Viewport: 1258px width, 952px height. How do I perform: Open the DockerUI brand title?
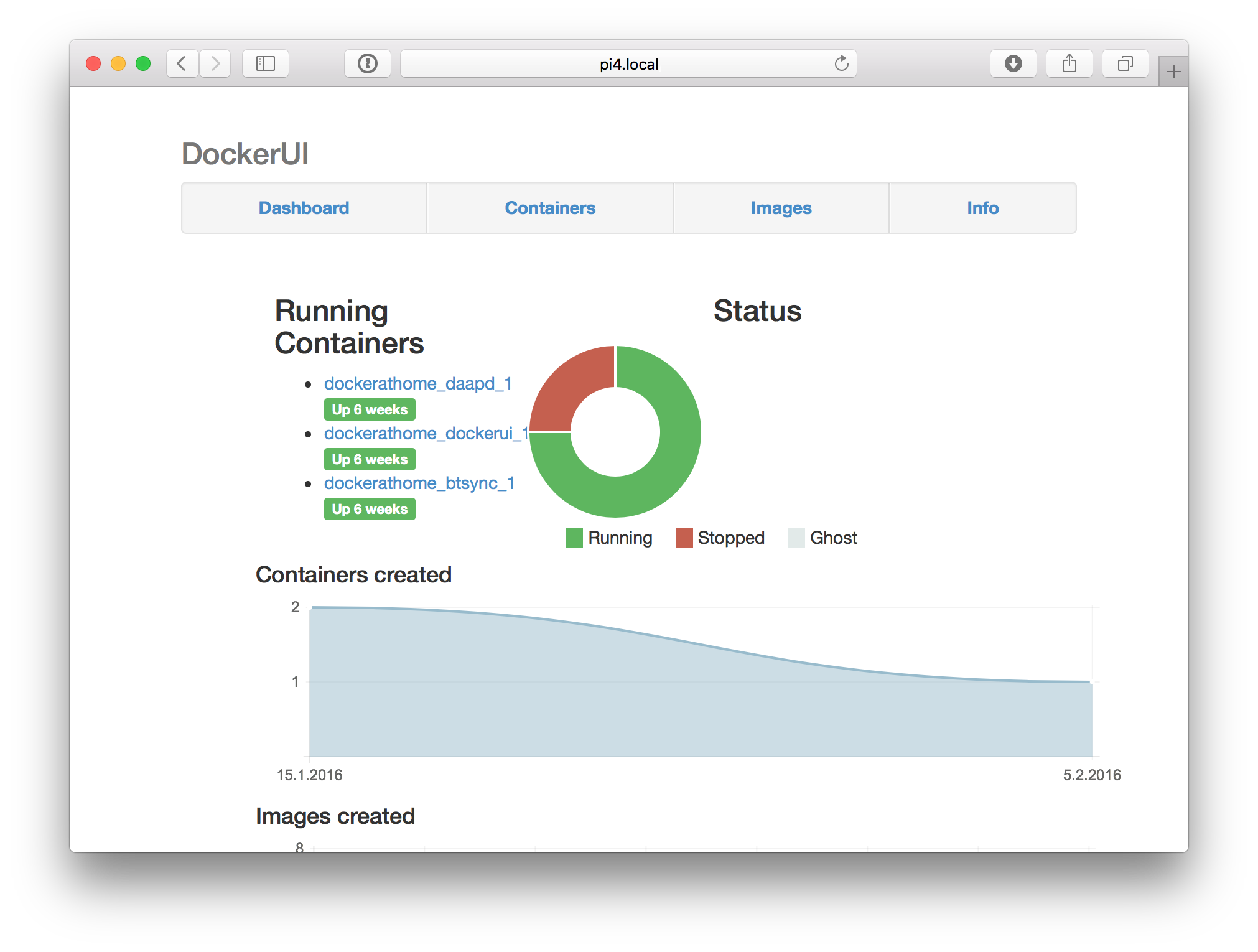point(245,154)
